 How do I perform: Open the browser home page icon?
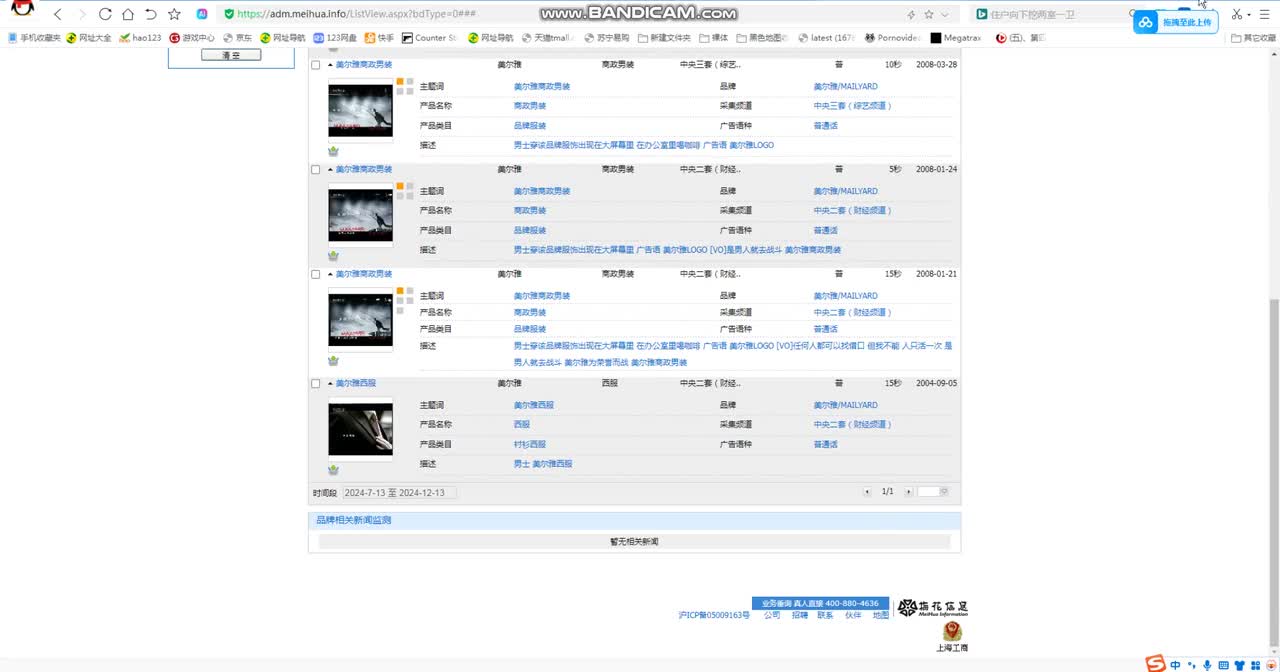pyautogui.click(x=128, y=14)
